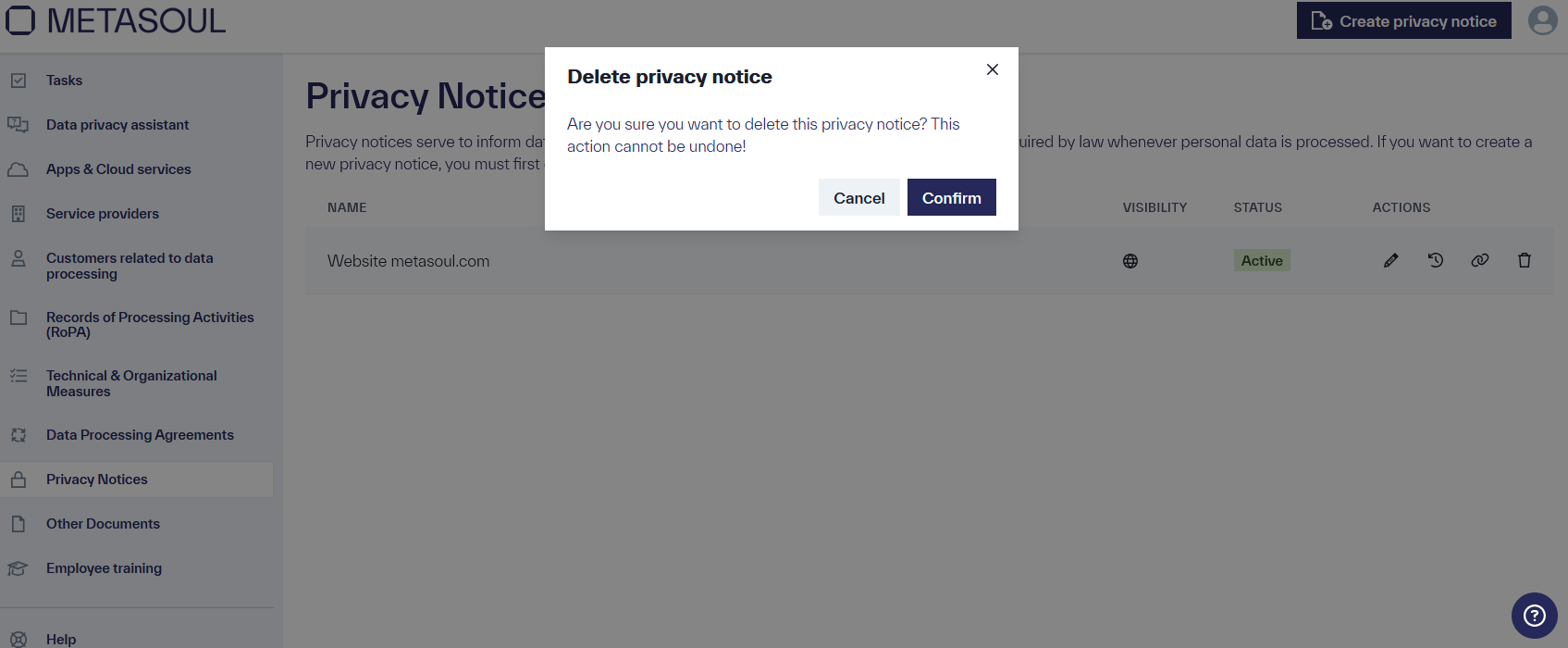This screenshot has height=648, width=1568.
Task: Click the Employee training graduation cap icon
Action: pyautogui.click(x=19, y=567)
